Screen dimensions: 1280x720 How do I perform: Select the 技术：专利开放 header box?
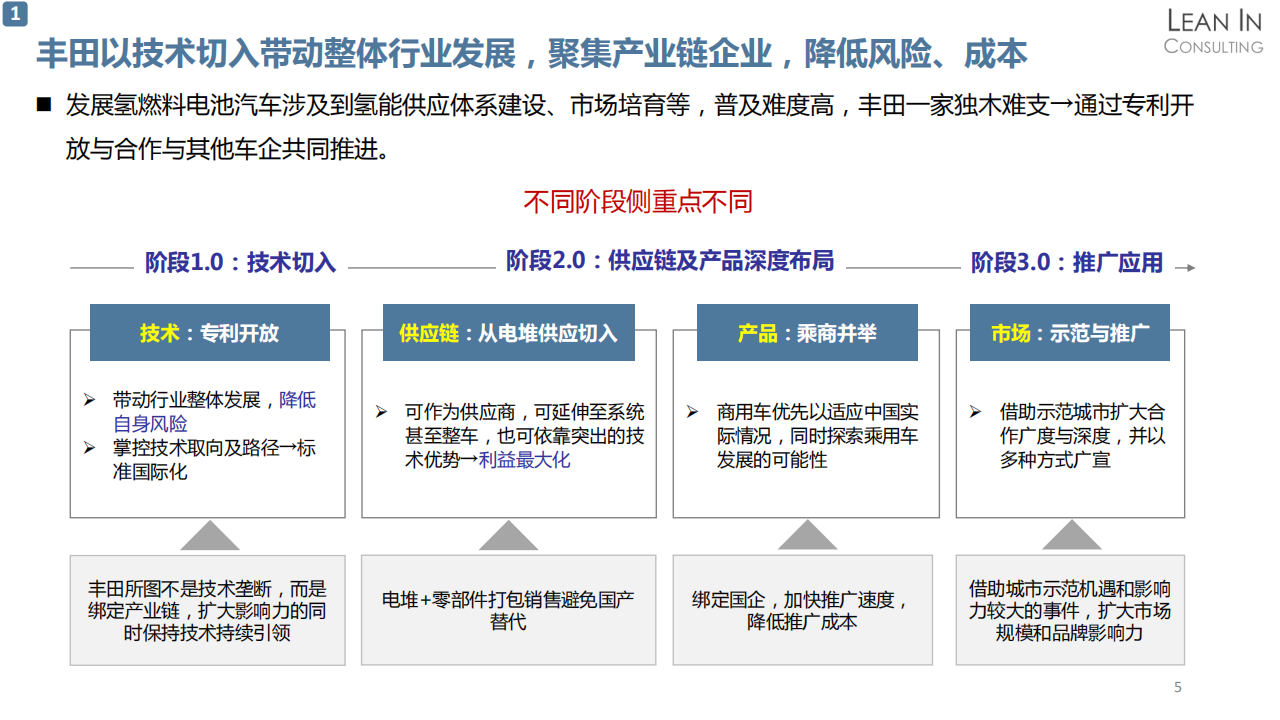210,333
